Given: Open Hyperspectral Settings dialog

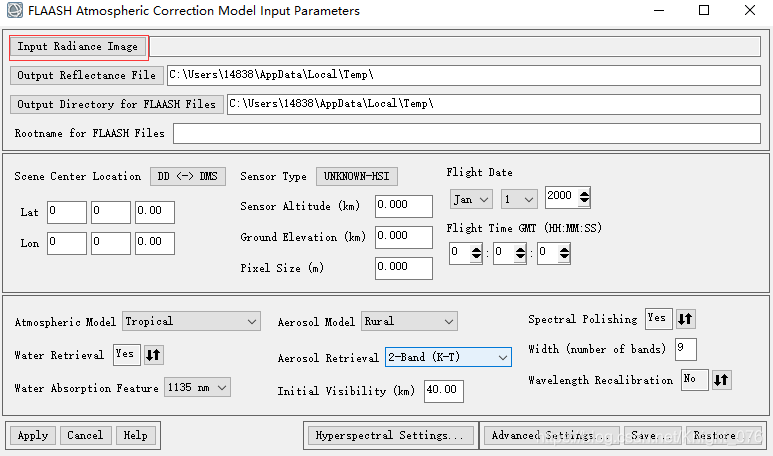Looking at the screenshot, I should tap(390, 436).
